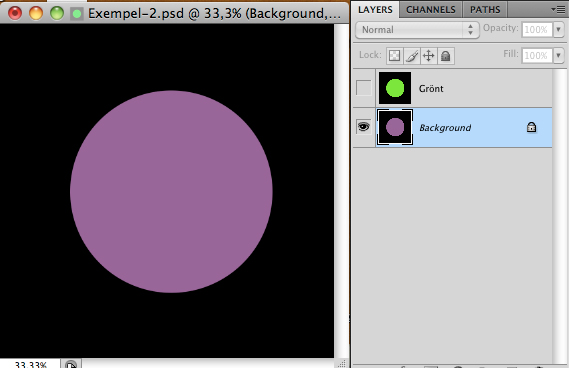
Task: Click the lock all padlock icon
Action: click(x=446, y=56)
